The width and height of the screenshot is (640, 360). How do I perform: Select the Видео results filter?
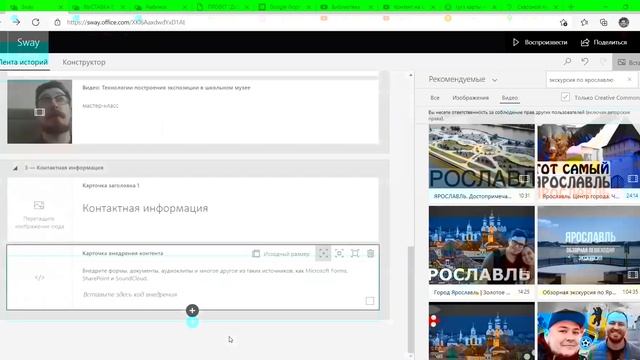pos(510,98)
